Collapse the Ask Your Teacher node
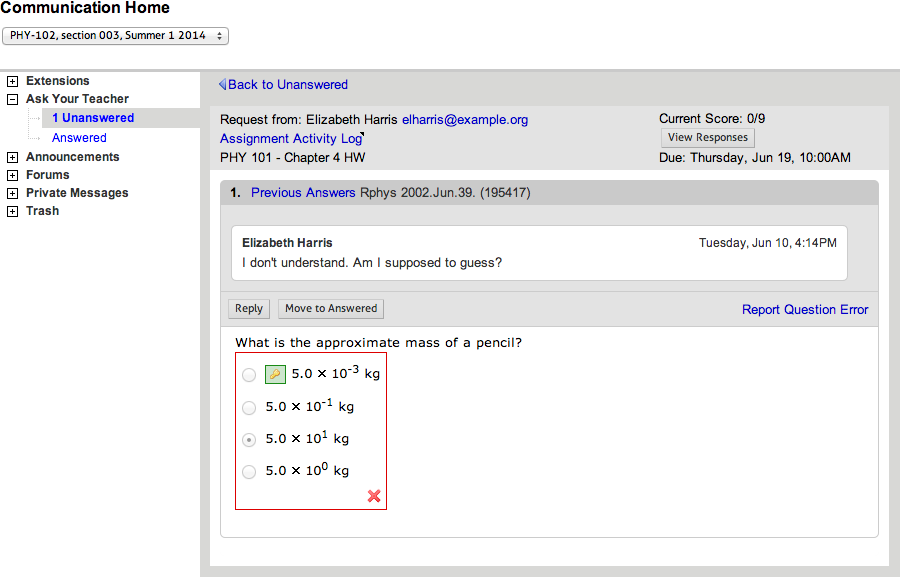 click(x=13, y=99)
